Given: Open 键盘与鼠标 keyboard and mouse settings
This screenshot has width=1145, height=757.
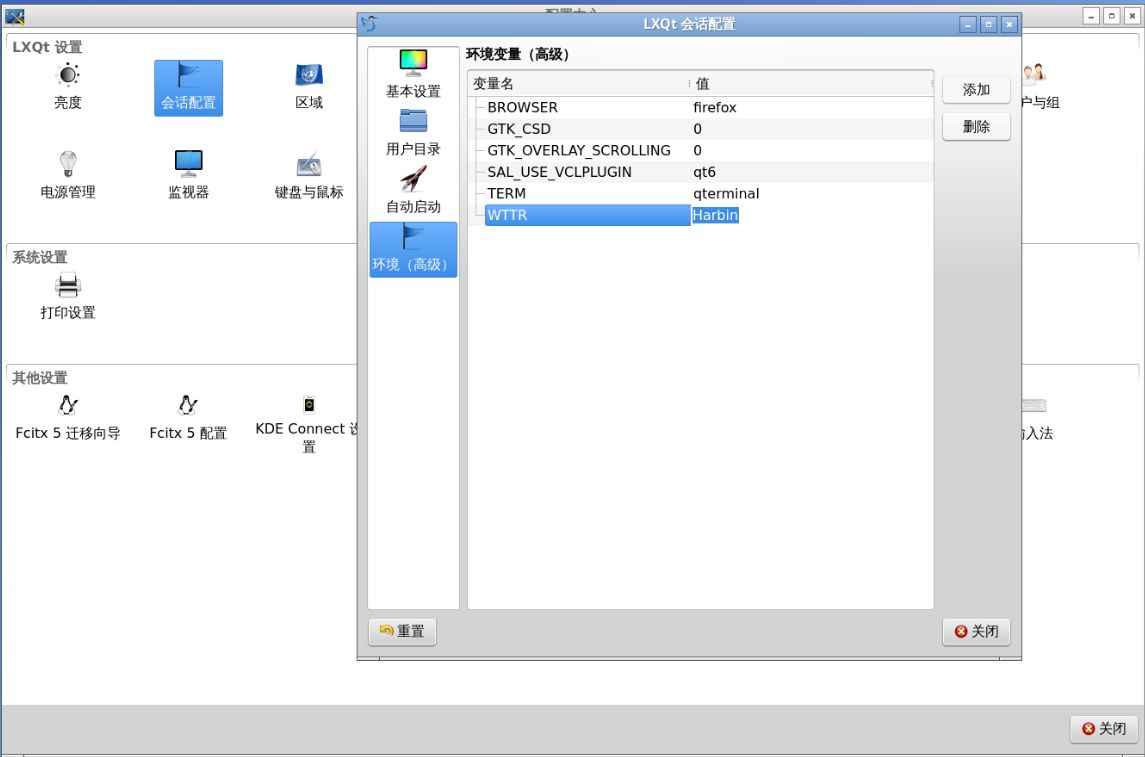Looking at the screenshot, I should pos(309,175).
